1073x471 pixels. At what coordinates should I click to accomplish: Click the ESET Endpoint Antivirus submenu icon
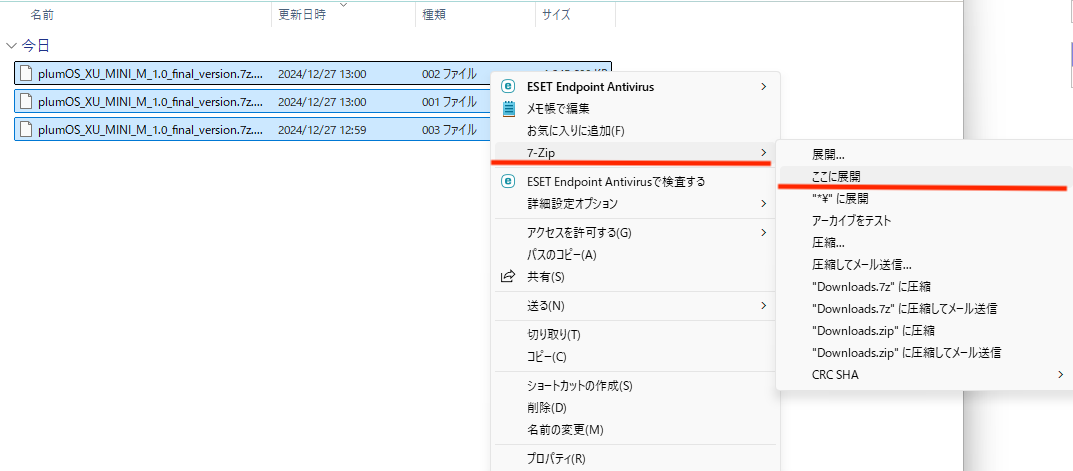click(x=508, y=87)
